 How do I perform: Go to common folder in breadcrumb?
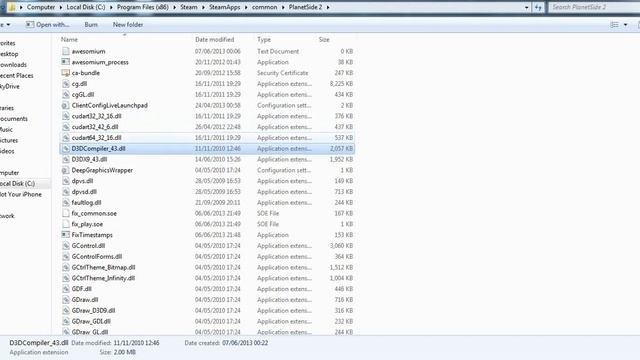coord(264,7)
